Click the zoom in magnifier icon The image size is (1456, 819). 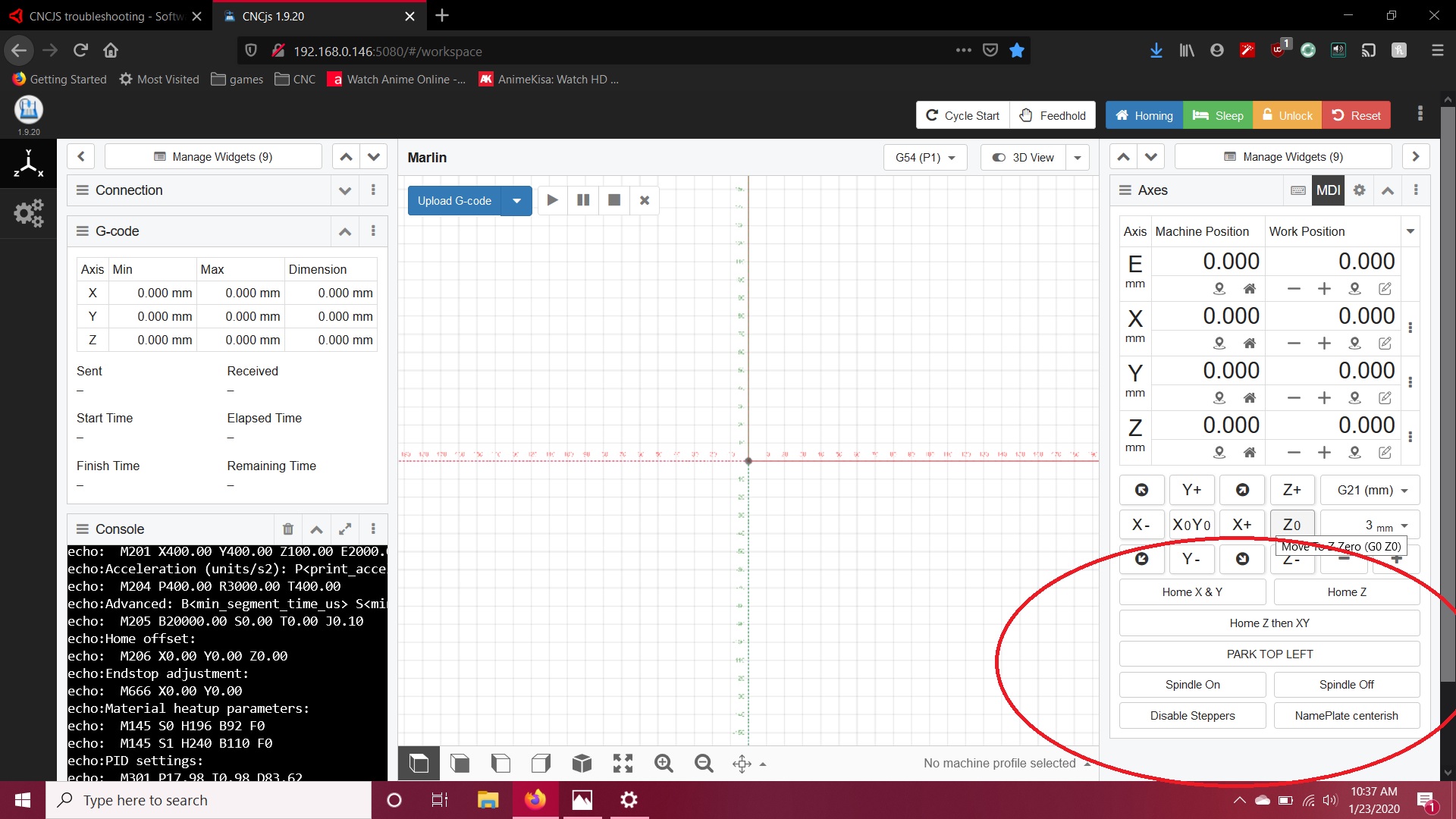(x=664, y=764)
